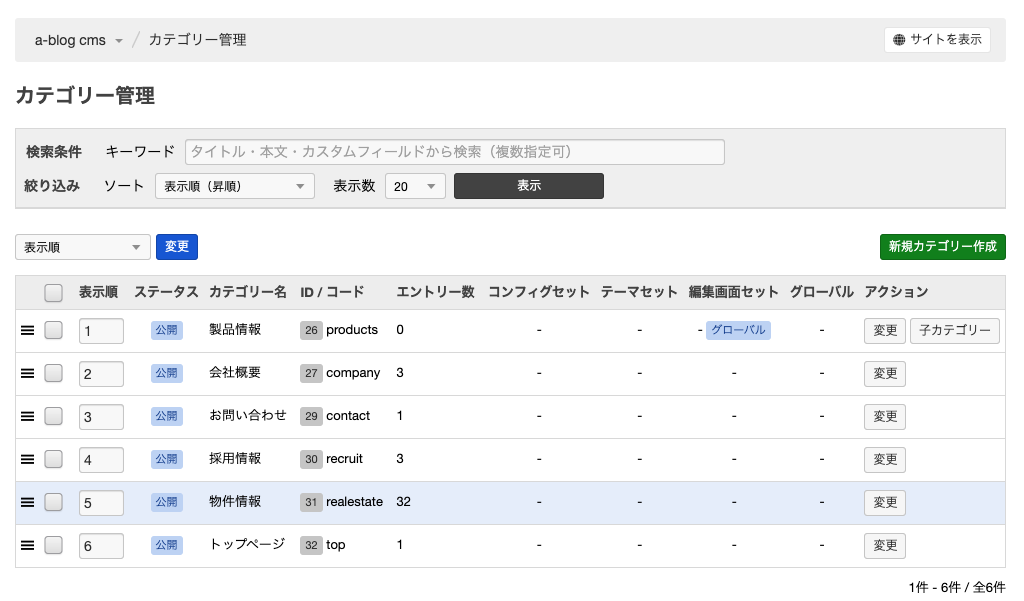Viewport: 1024px width, 601px height.
Task: Click the globe icon in サイトを表示
Action: [899, 40]
